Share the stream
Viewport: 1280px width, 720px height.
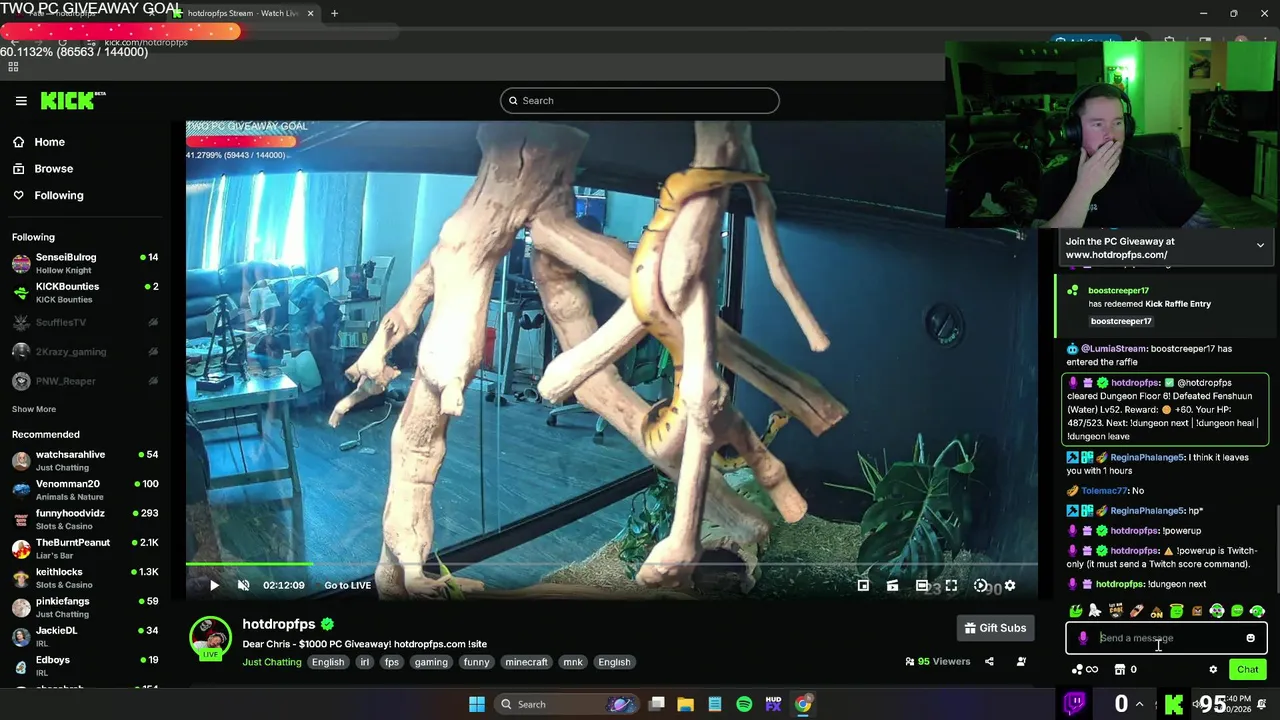click(x=989, y=661)
